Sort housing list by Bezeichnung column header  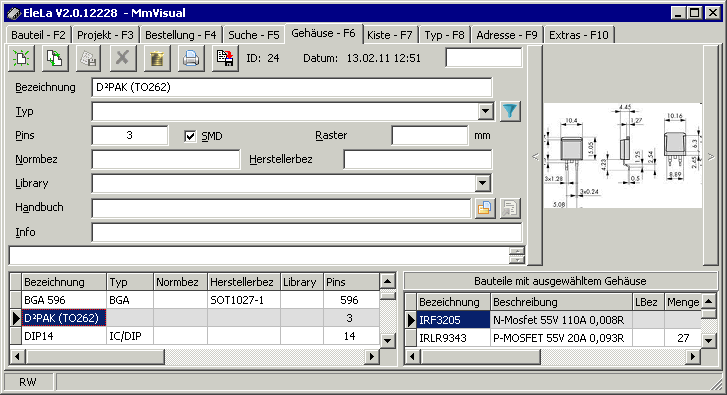64,282
